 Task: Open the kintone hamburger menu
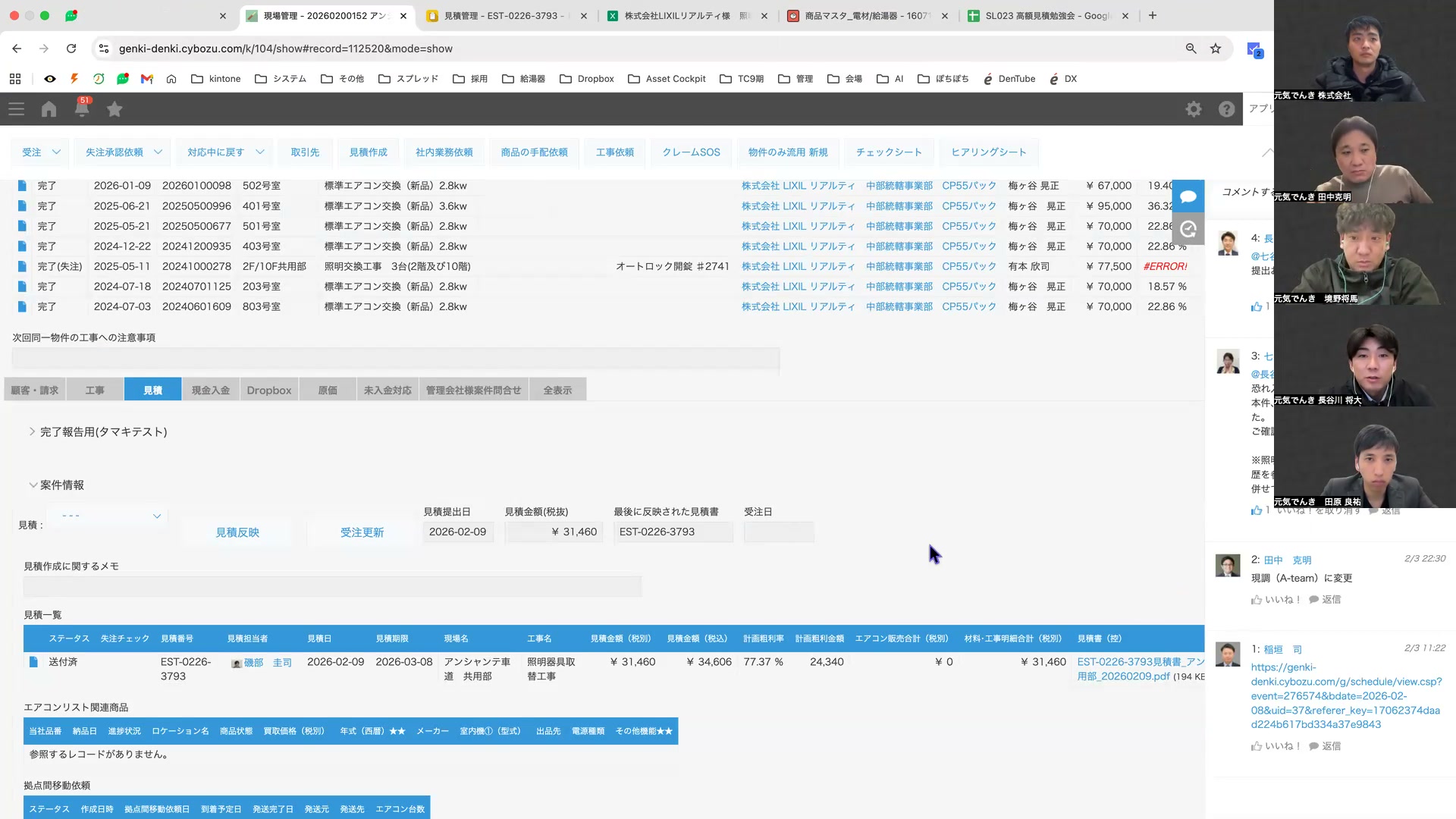tap(16, 109)
